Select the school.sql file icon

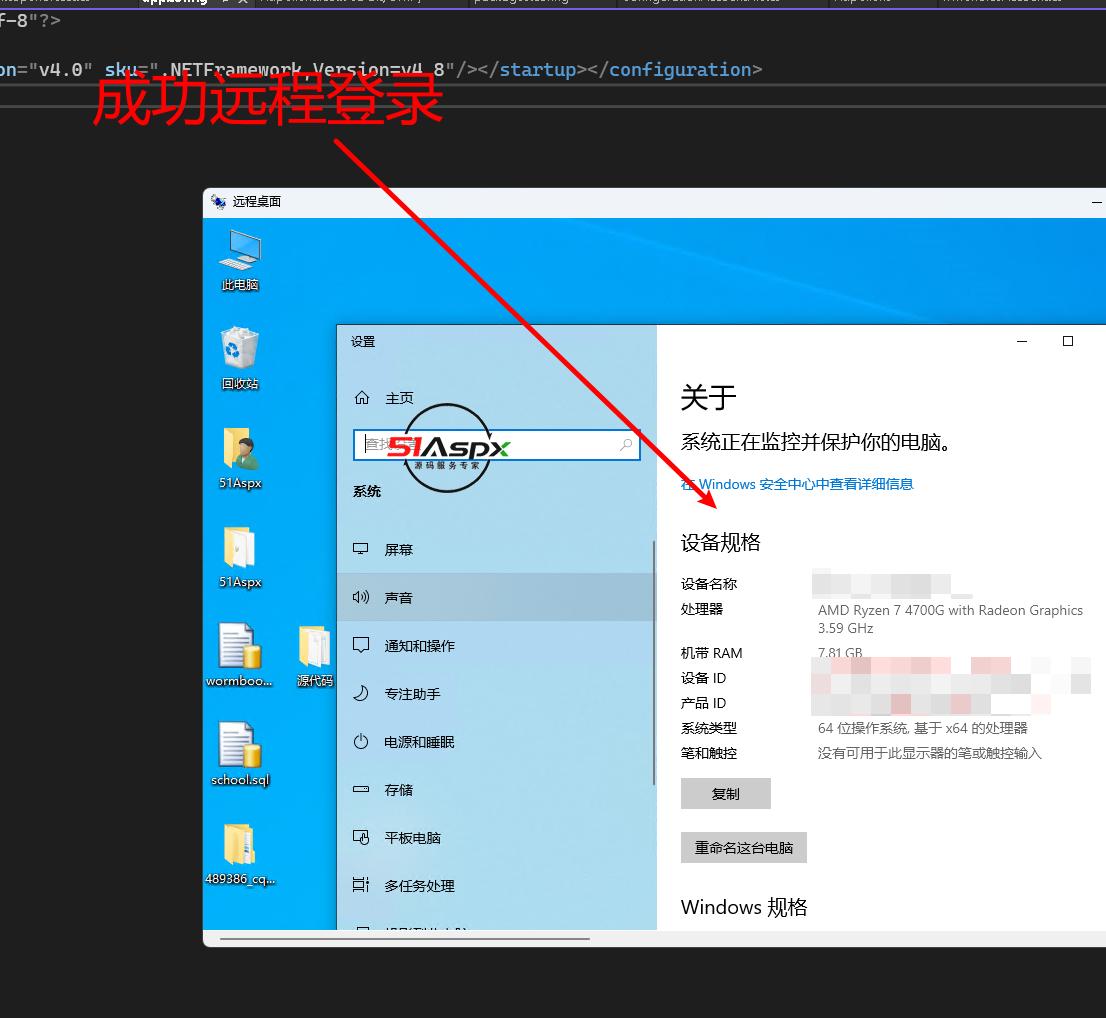tap(240, 753)
